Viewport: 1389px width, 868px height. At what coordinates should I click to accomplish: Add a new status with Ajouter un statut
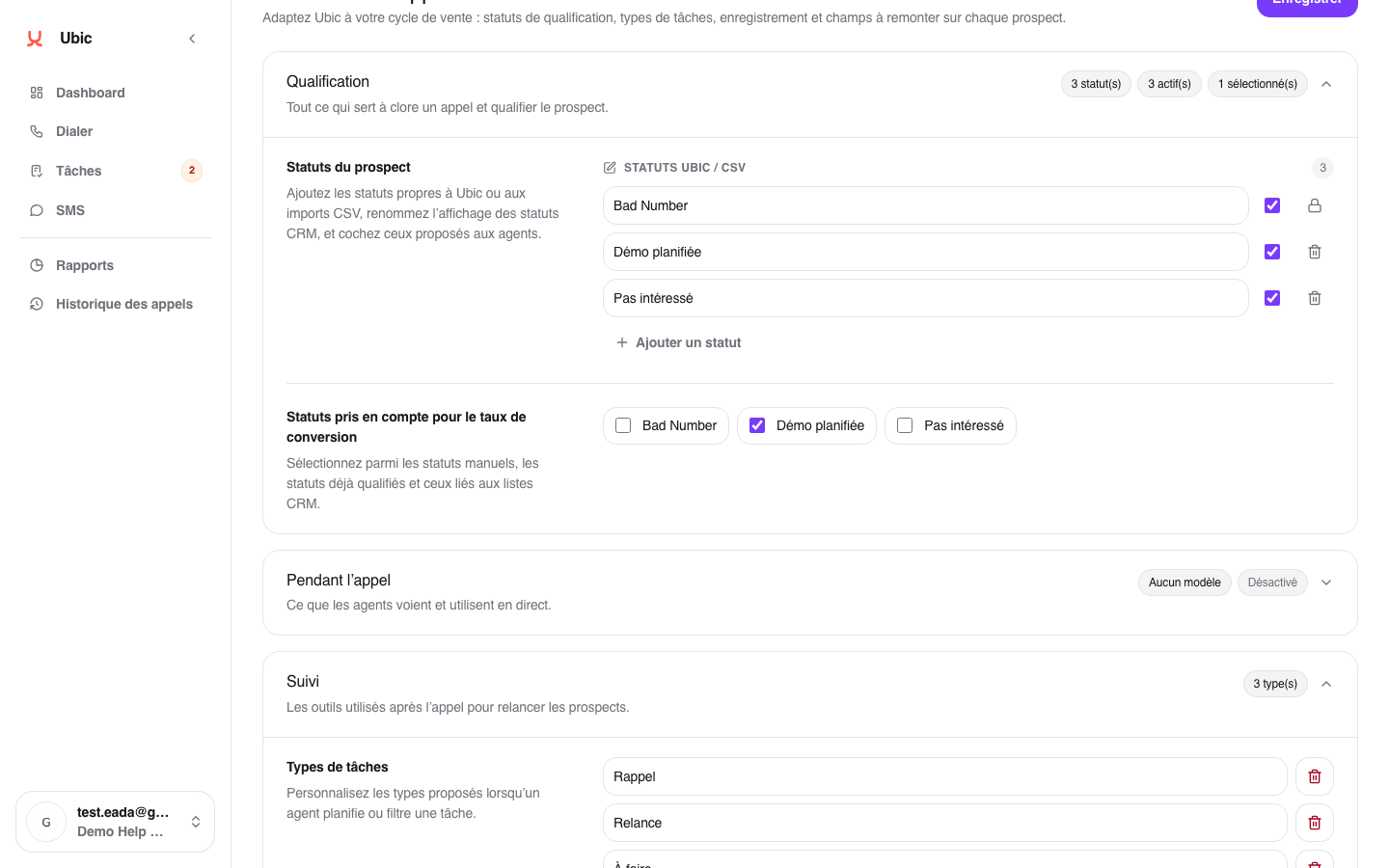click(x=679, y=342)
